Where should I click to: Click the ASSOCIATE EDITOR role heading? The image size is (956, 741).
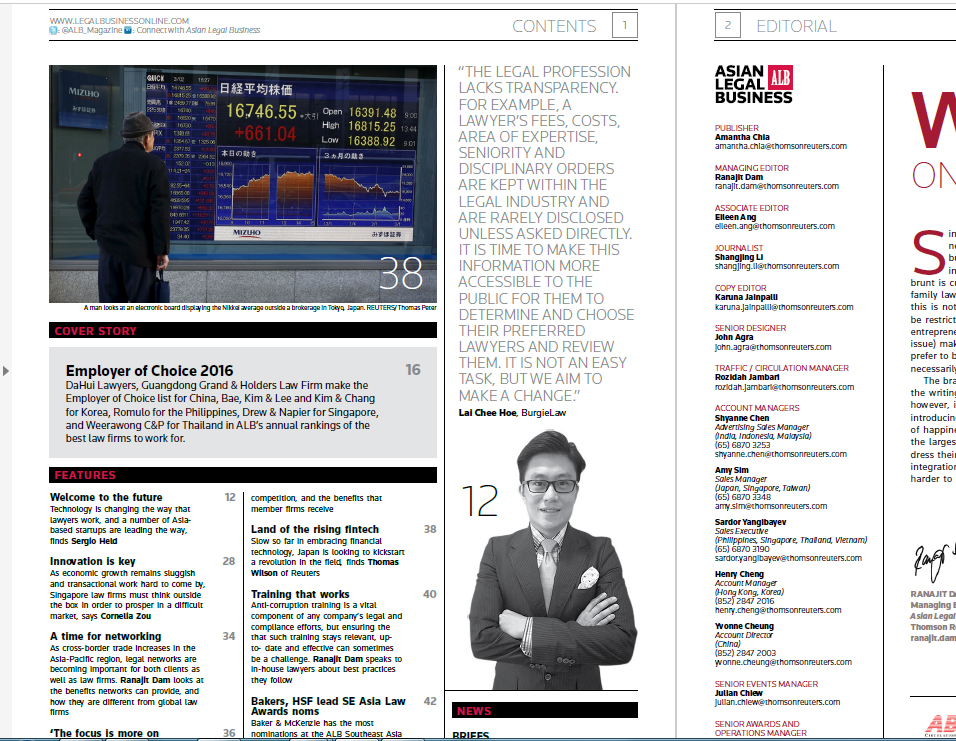tap(752, 208)
